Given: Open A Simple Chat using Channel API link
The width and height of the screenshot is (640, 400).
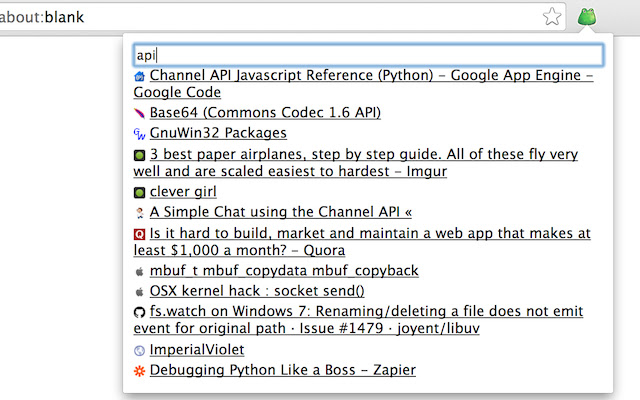Looking at the screenshot, I should [281, 212].
